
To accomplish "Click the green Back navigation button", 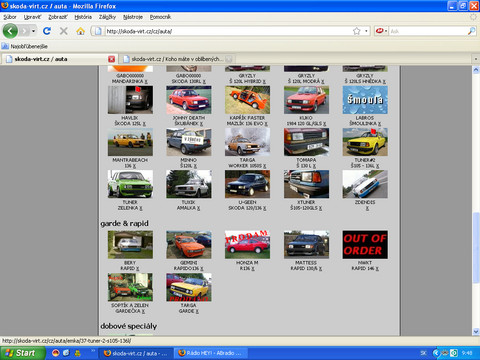I will (10, 31).
